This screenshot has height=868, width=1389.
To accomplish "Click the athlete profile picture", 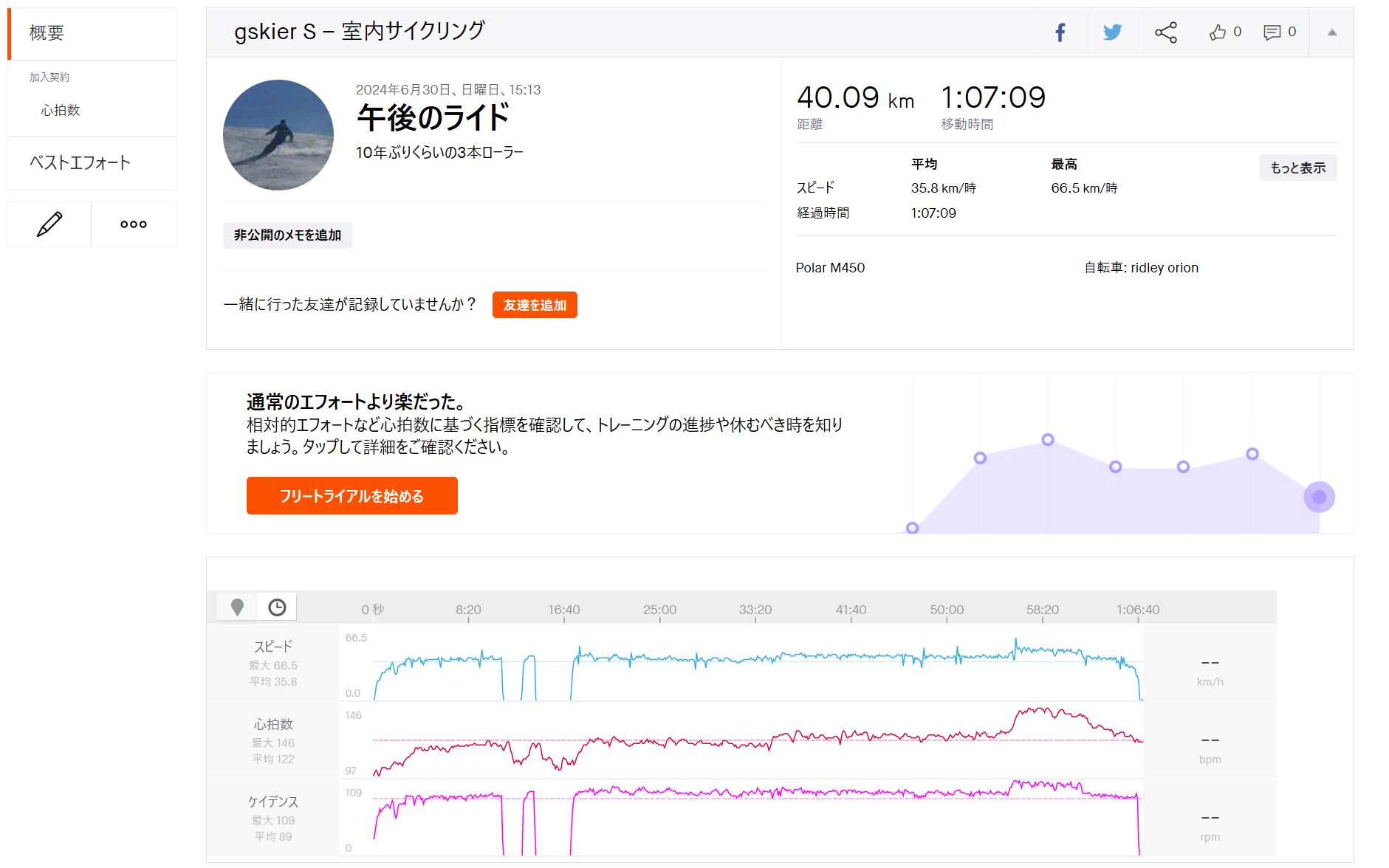I will pos(278,135).
